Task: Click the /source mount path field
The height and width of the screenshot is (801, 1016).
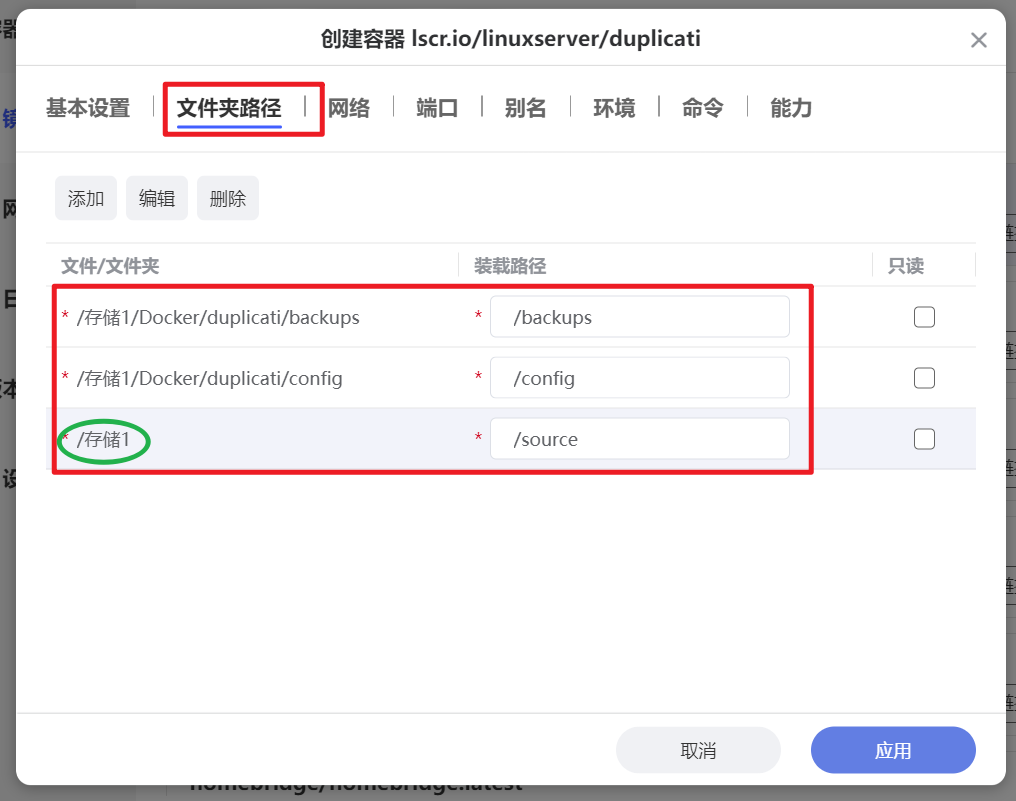Action: [x=640, y=438]
